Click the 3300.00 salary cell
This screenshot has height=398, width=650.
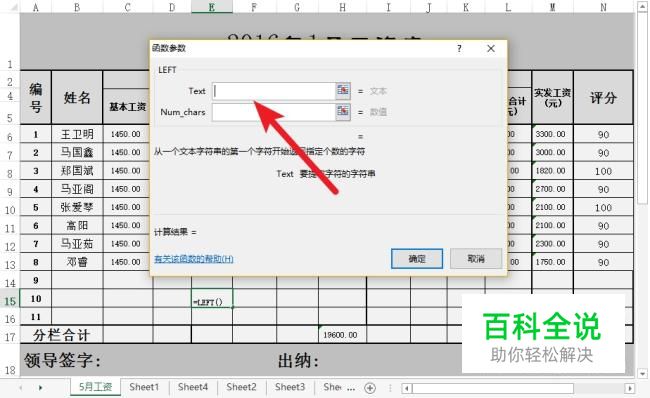553,134
